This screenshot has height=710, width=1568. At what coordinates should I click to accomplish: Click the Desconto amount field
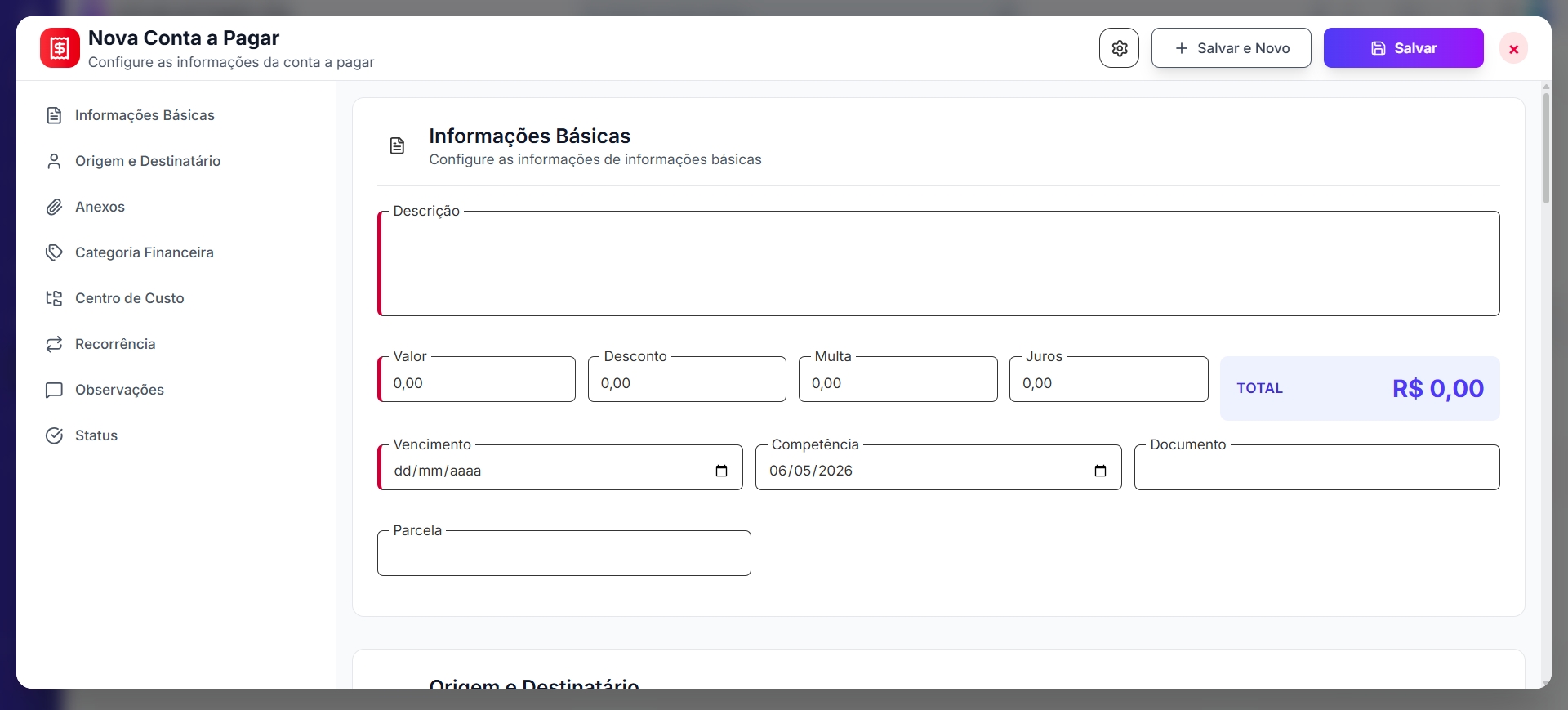[687, 379]
